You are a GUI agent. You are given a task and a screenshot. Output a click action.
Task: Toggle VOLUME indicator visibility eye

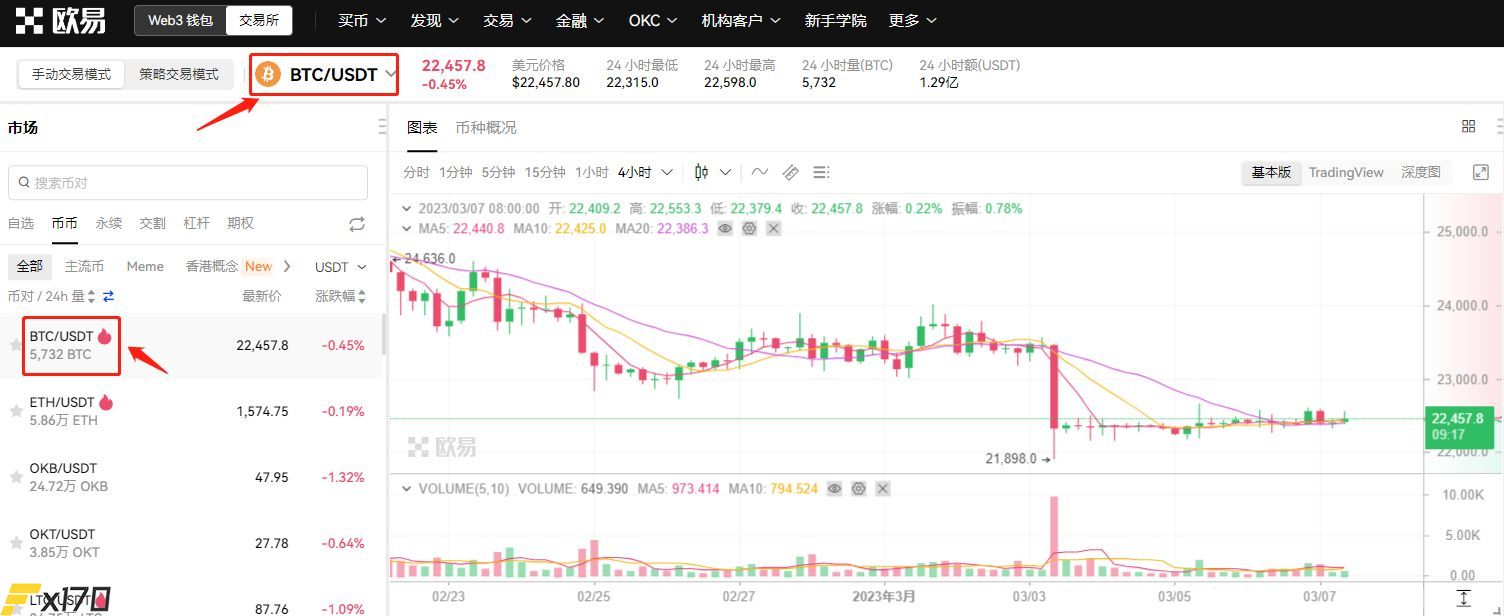[x=835, y=489]
